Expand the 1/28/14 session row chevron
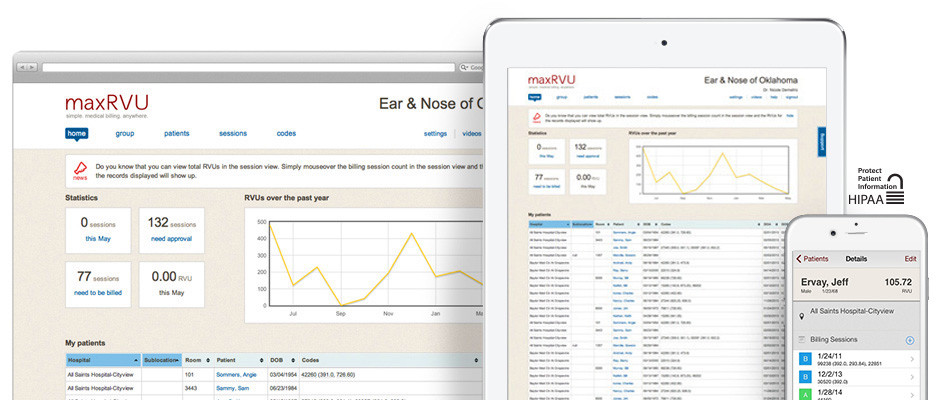Image resolution: width=940 pixels, height=400 pixels. (x=912, y=394)
